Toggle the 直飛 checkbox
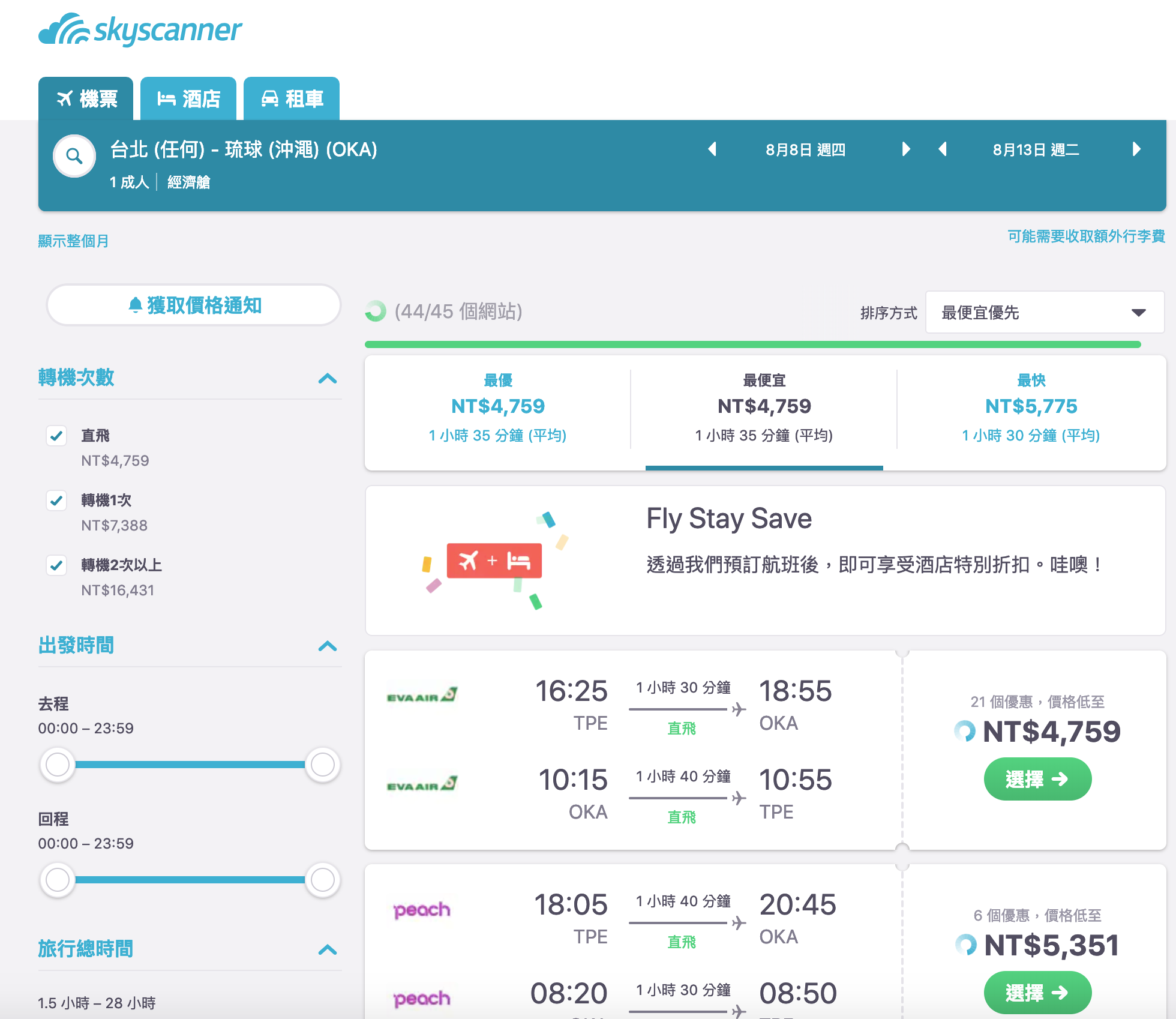The height and width of the screenshot is (1019, 1176). [56, 436]
